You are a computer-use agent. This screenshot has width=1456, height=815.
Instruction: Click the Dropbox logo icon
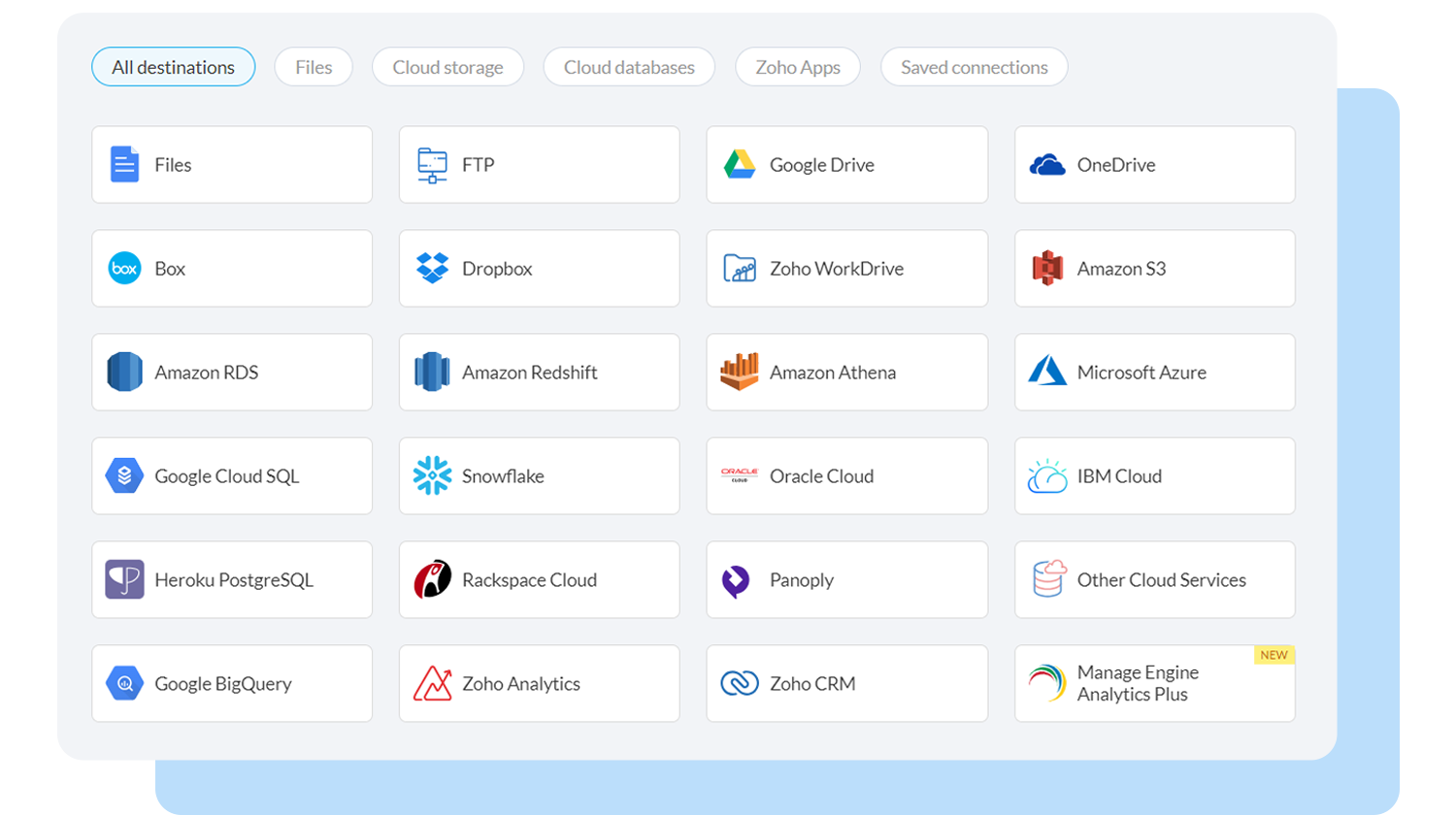432,269
